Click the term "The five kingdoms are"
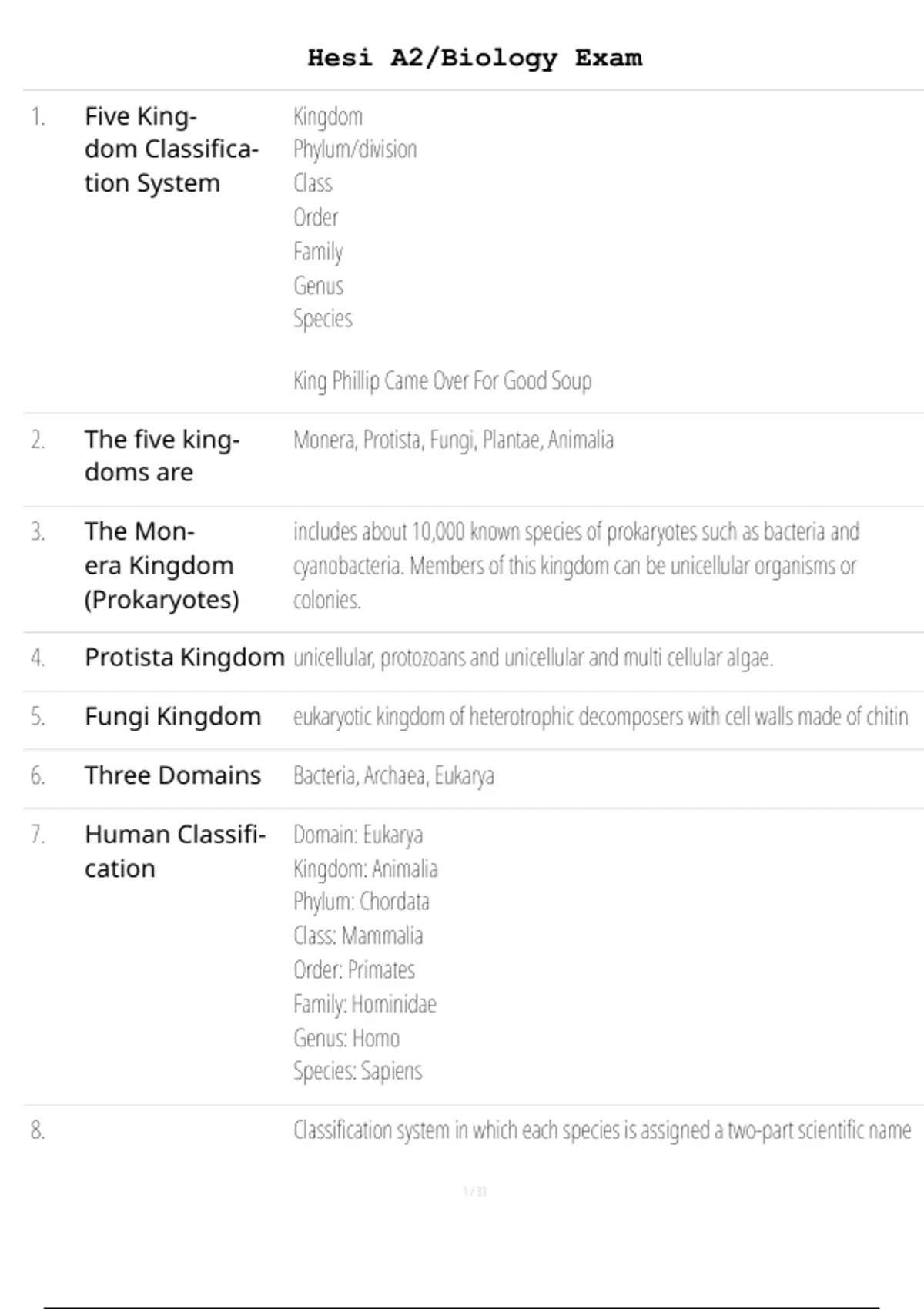This screenshot has height=1309, width=924. [x=162, y=456]
